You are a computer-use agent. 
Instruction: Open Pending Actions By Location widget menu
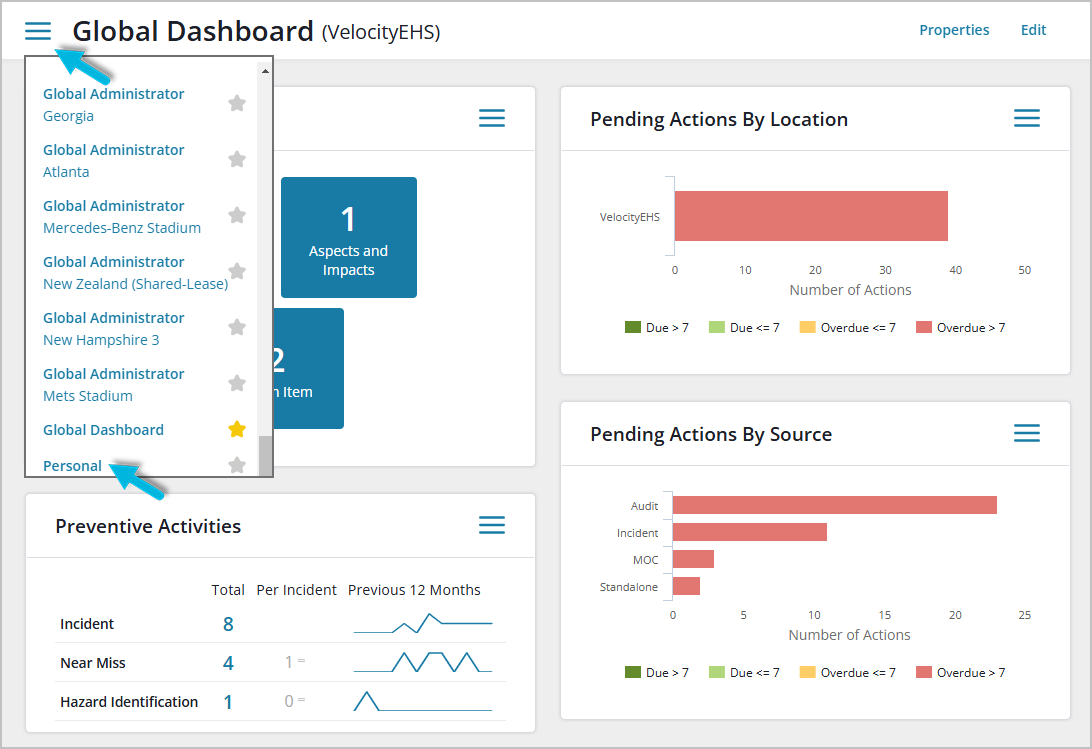point(1027,119)
